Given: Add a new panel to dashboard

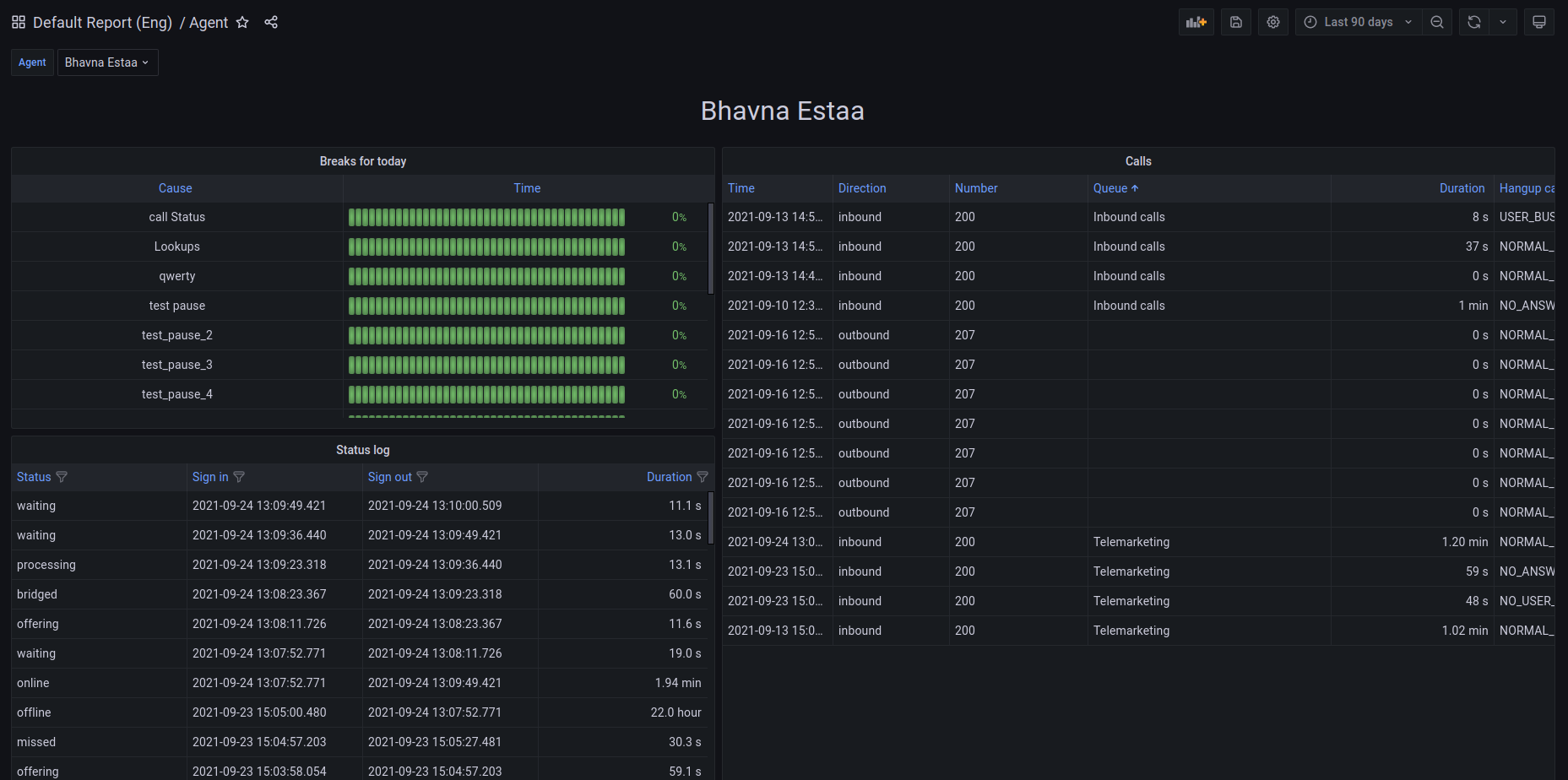Looking at the screenshot, I should (1196, 22).
